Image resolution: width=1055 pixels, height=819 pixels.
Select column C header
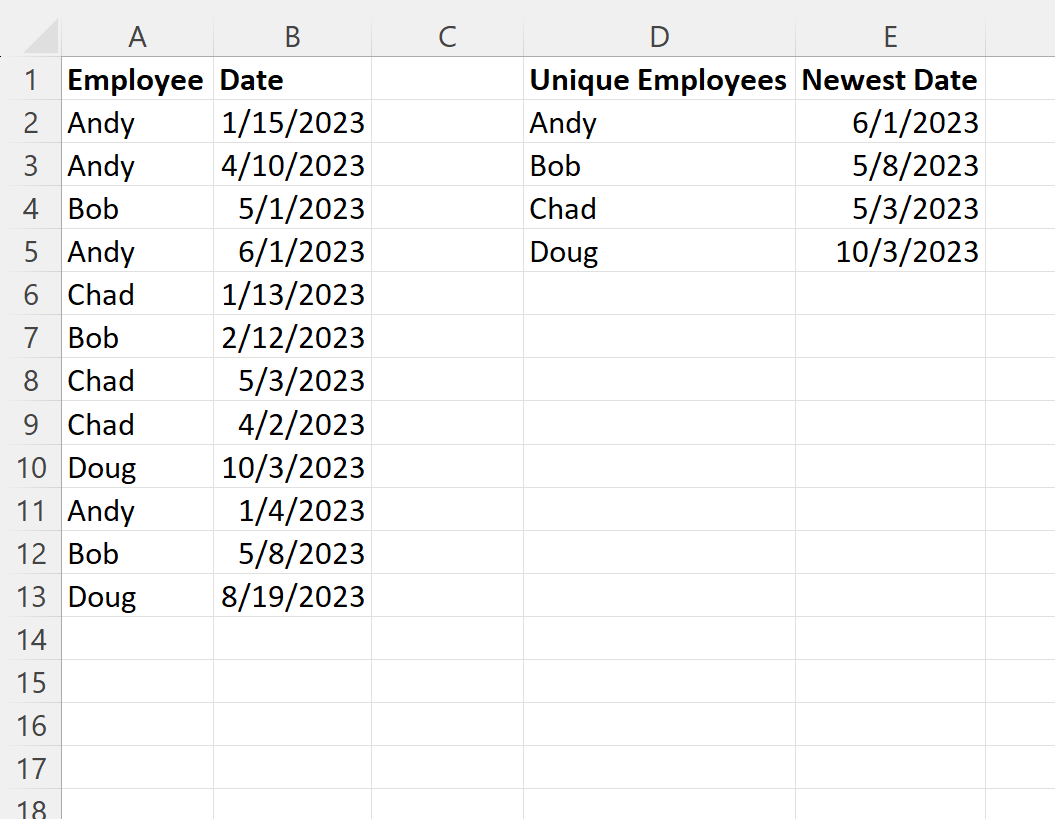447,37
